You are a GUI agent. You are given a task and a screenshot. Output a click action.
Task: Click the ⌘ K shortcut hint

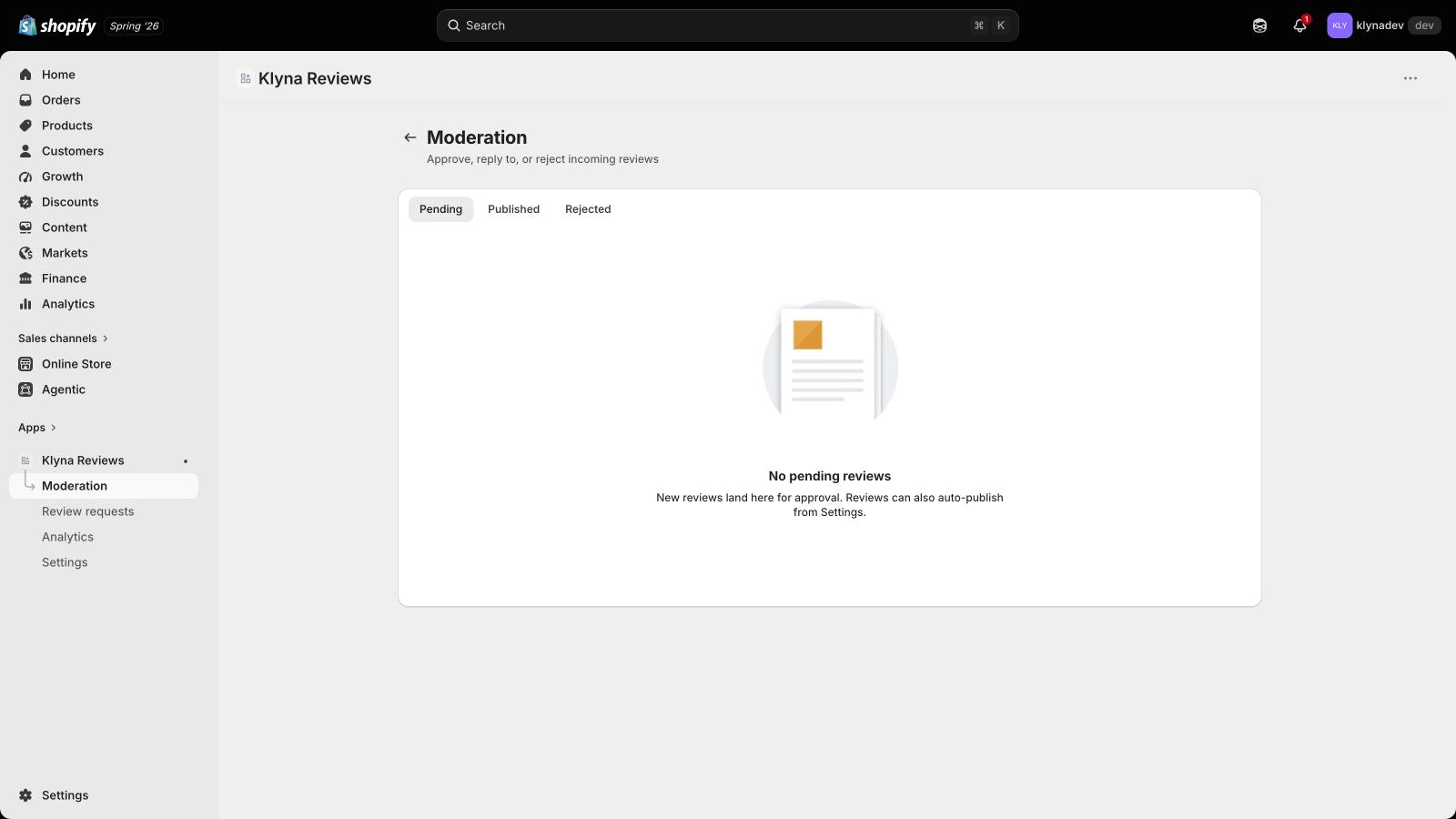click(990, 25)
